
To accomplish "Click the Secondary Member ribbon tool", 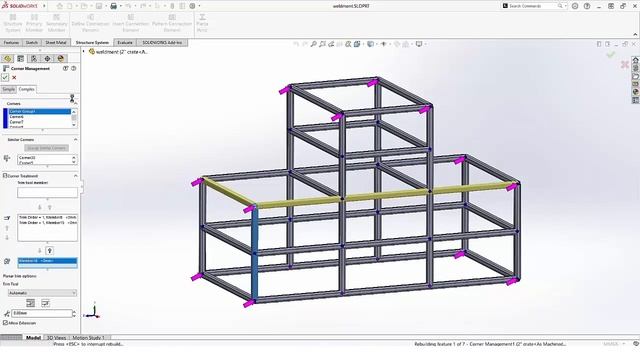I will (56, 23).
